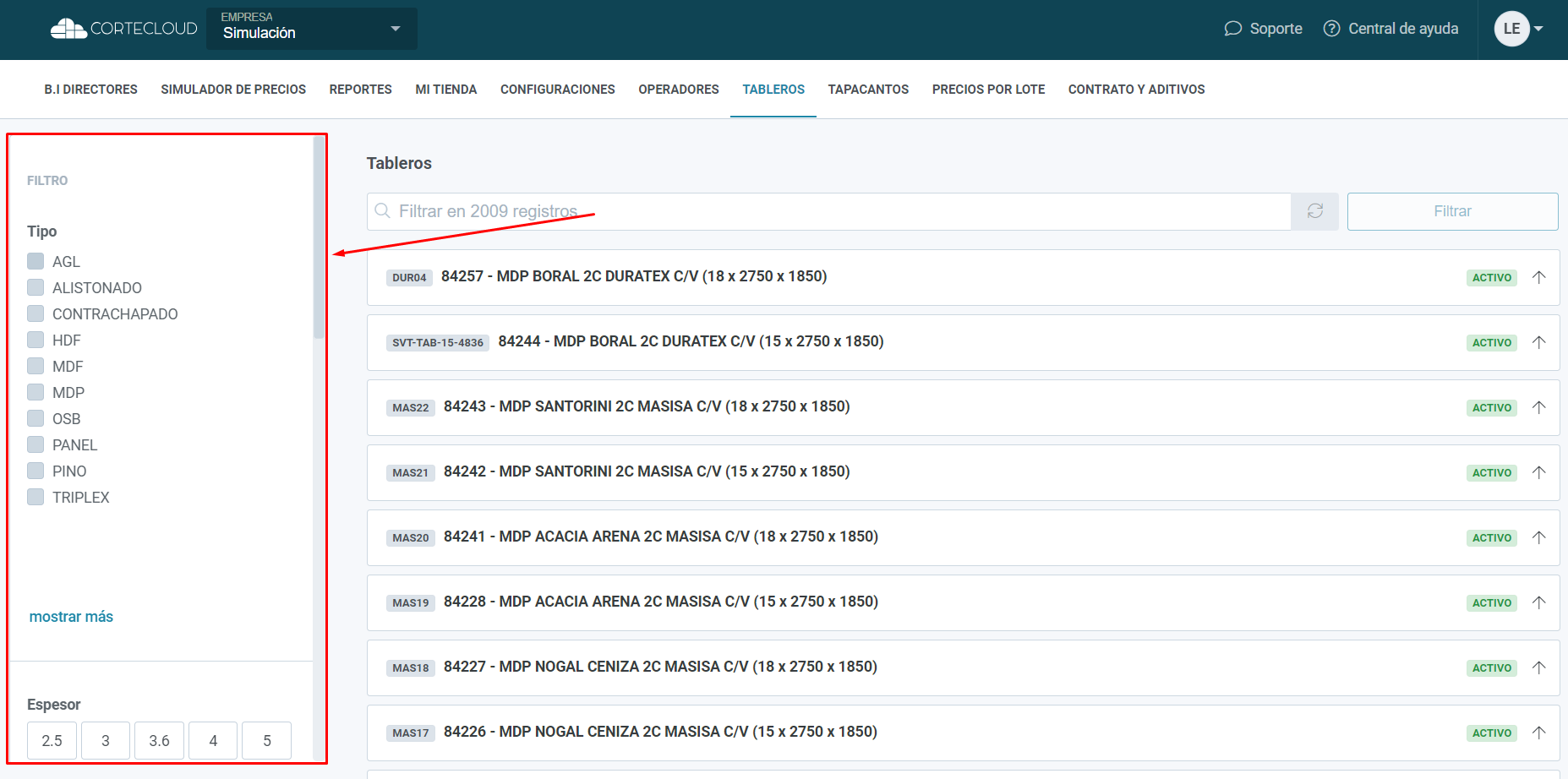Check the PANEL type filter
1568x779 pixels.
point(36,444)
